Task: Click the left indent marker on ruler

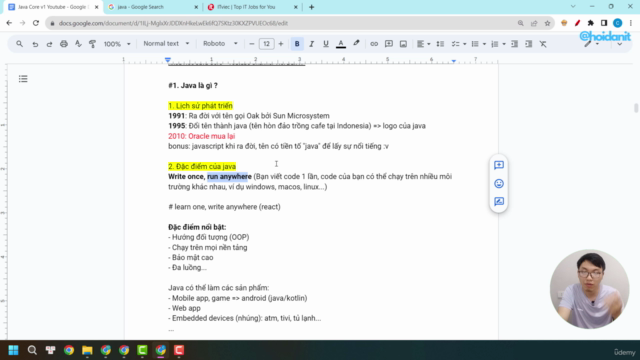Action: pyautogui.click(x=168, y=60)
